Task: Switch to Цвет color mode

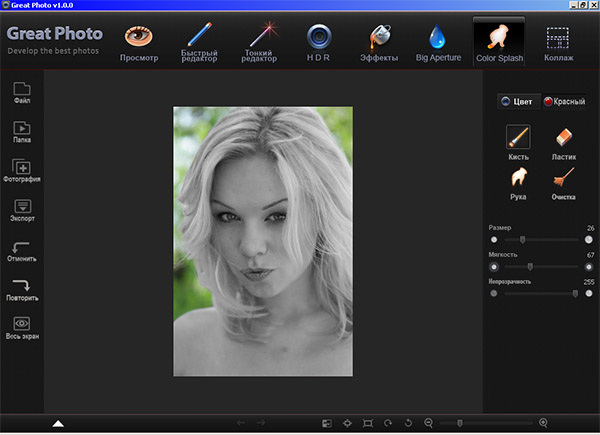Action: point(517,101)
